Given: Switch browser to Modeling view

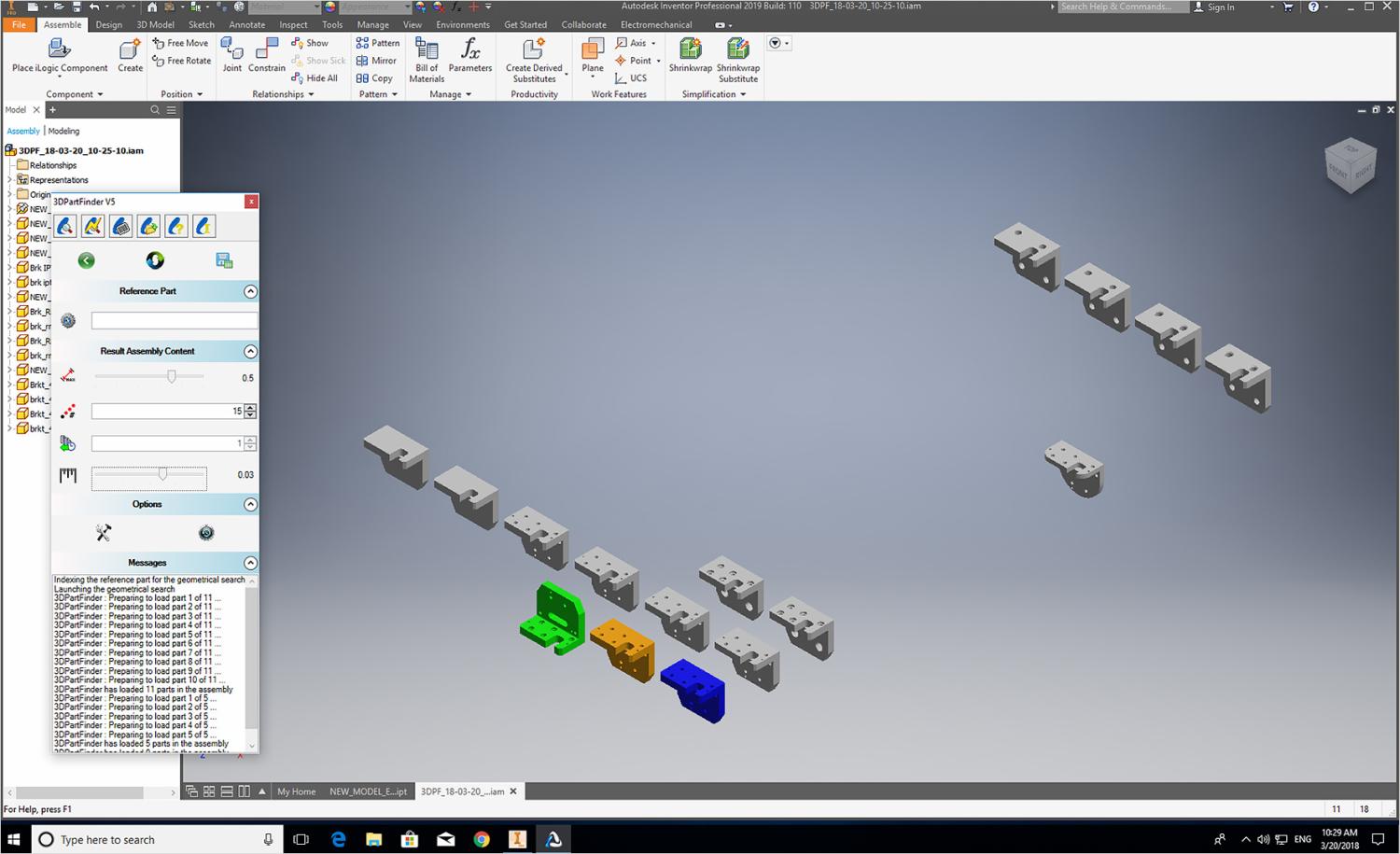Looking at the screenshot, I should coord(63,131).
